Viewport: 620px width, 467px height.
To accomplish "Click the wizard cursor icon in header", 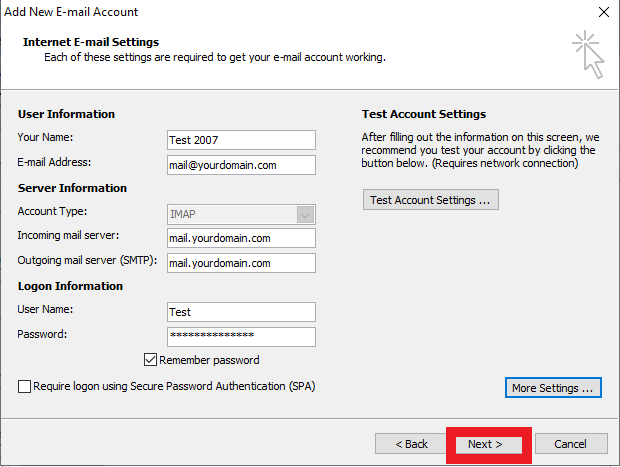I will click(588, 54).
